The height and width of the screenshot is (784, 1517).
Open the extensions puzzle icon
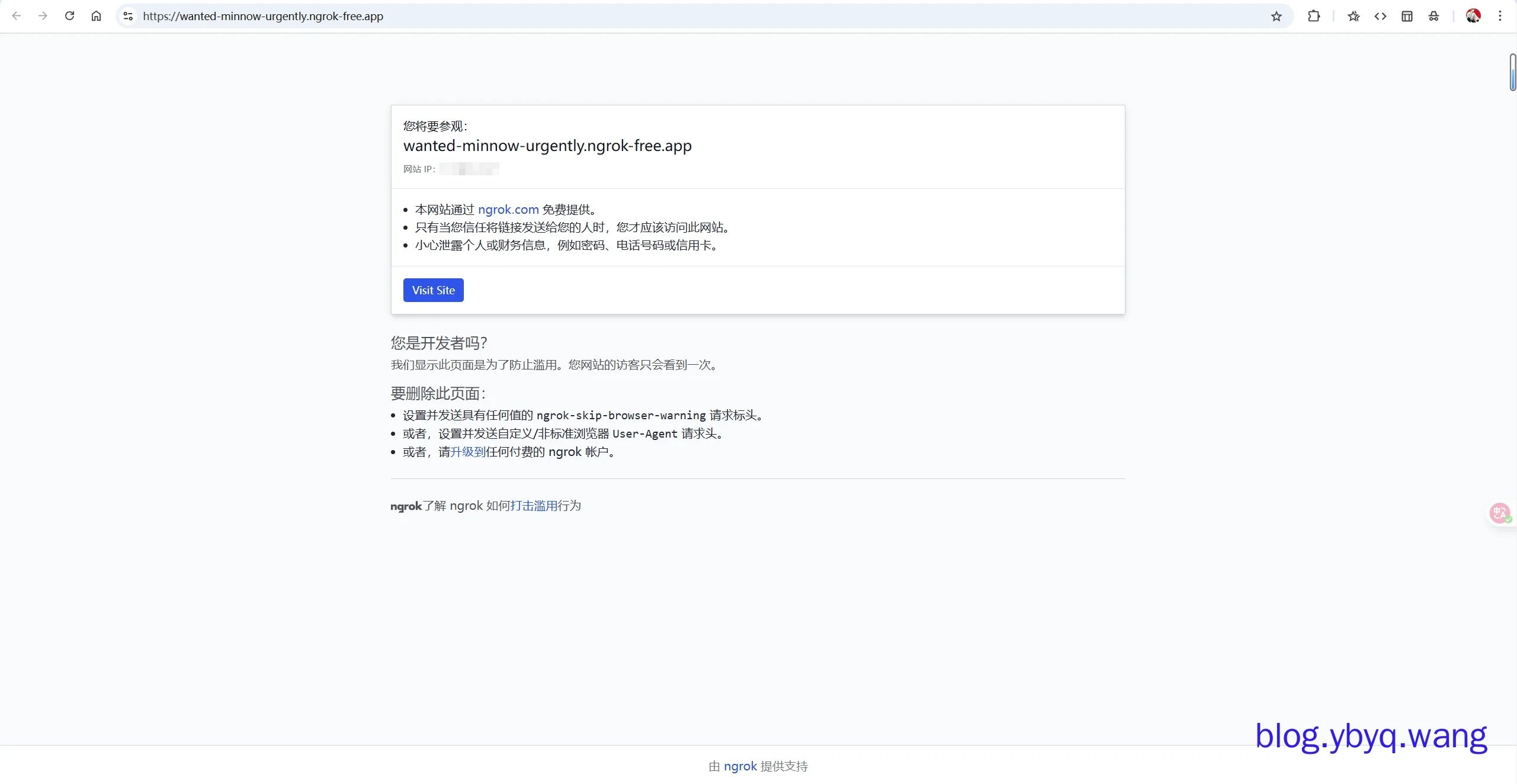click(x=1314, y=16)
